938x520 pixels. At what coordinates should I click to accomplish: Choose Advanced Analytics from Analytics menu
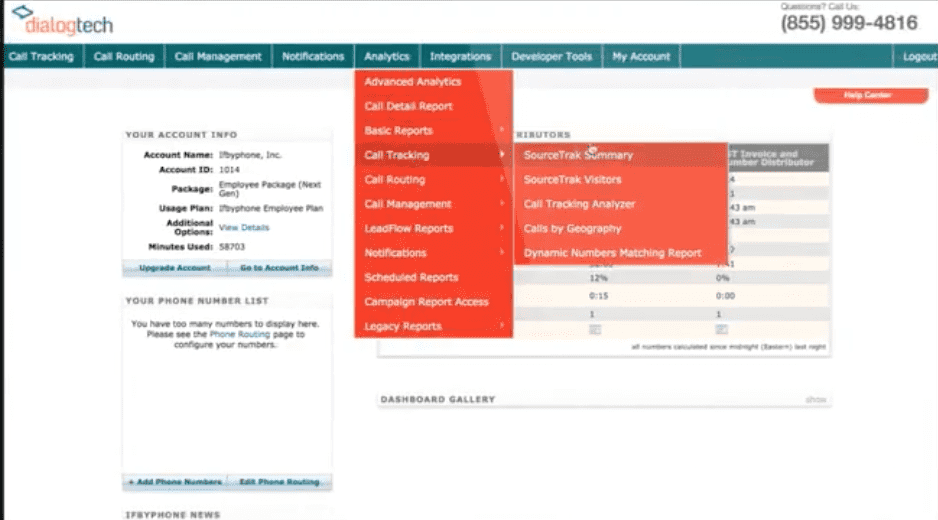click(x=412, y=82)
